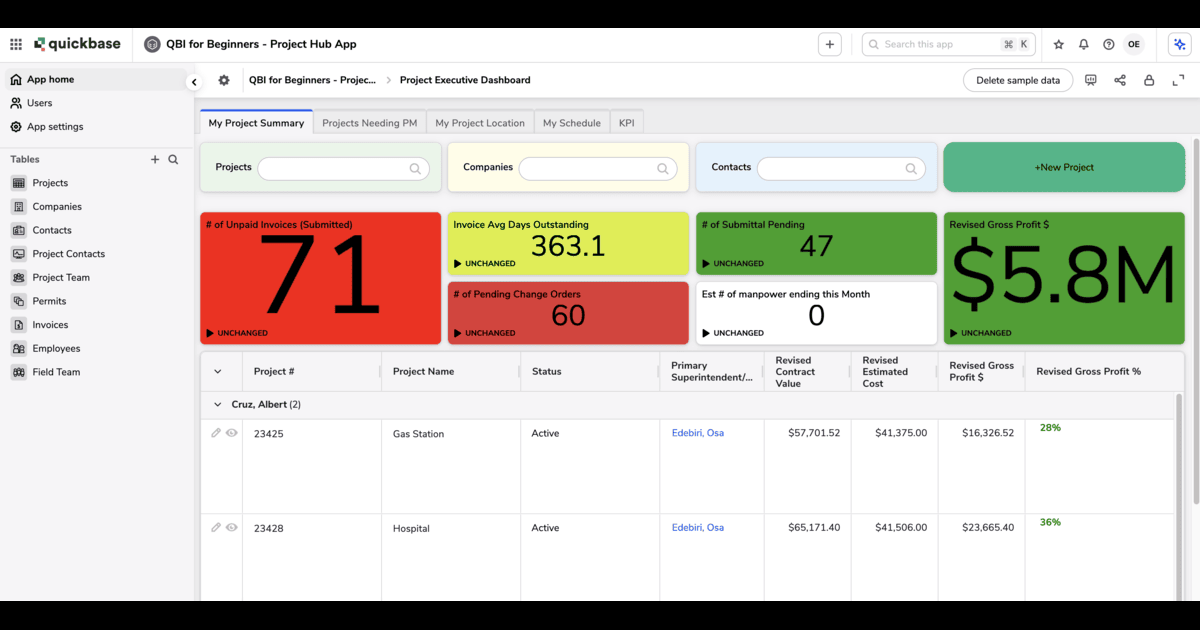Expand dashboard to full screen

click(x=1178, y=80)
